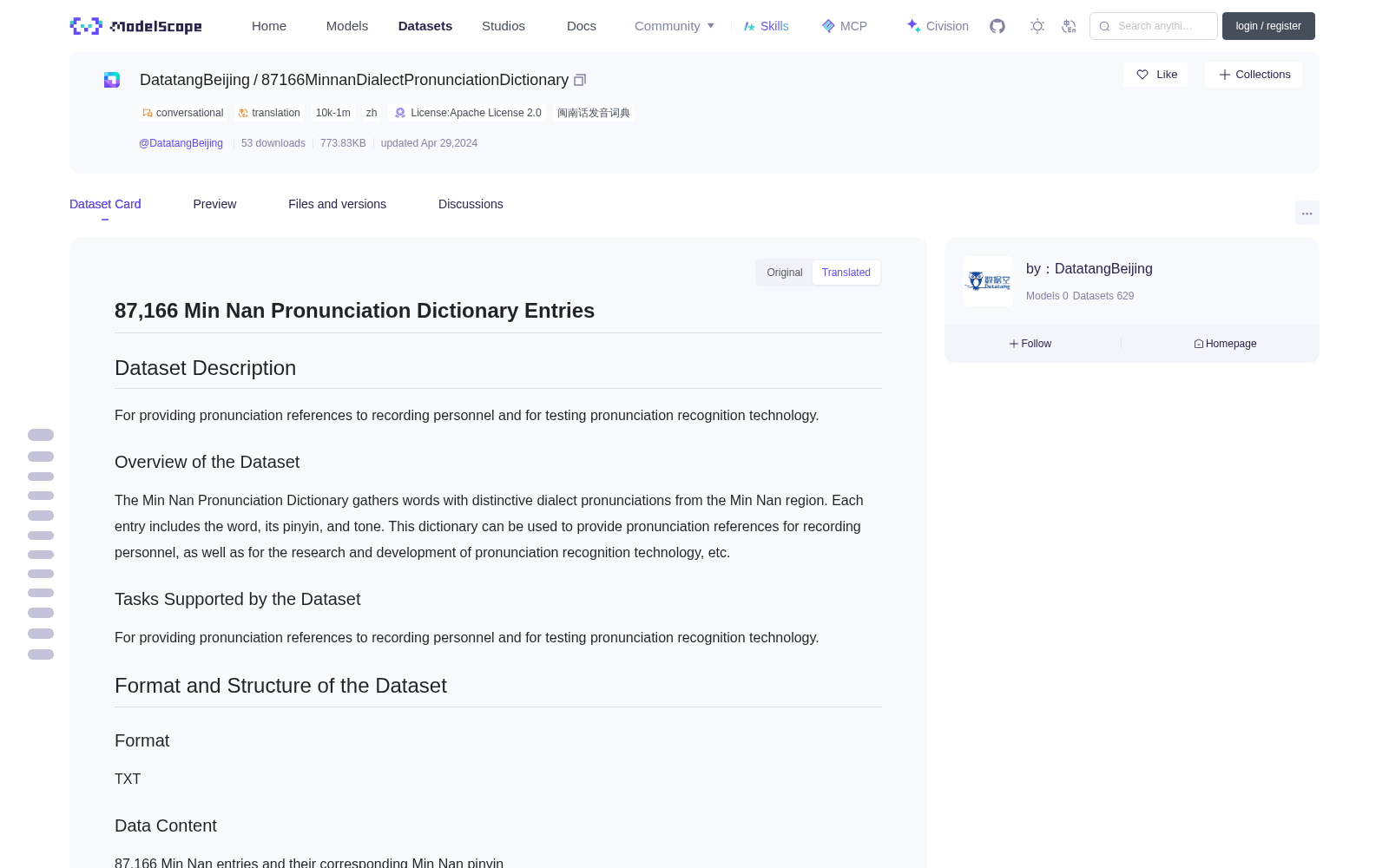
Task: Click the DatatangBeijing namespace in the title
Action: pos(194,80)
